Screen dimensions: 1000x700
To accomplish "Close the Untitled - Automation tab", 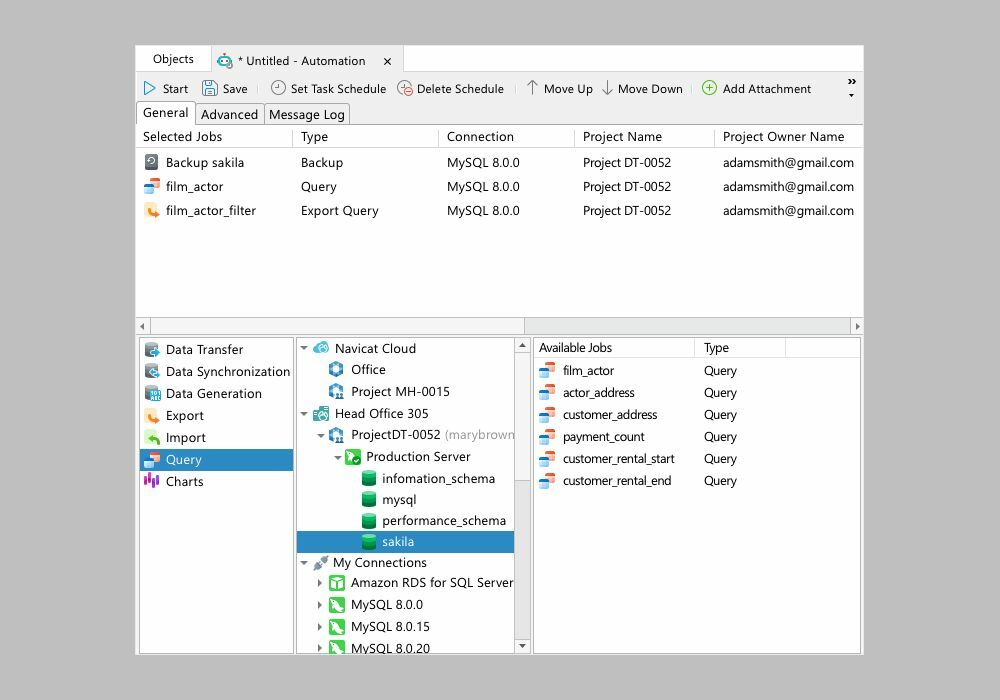I will pos(387,61).
